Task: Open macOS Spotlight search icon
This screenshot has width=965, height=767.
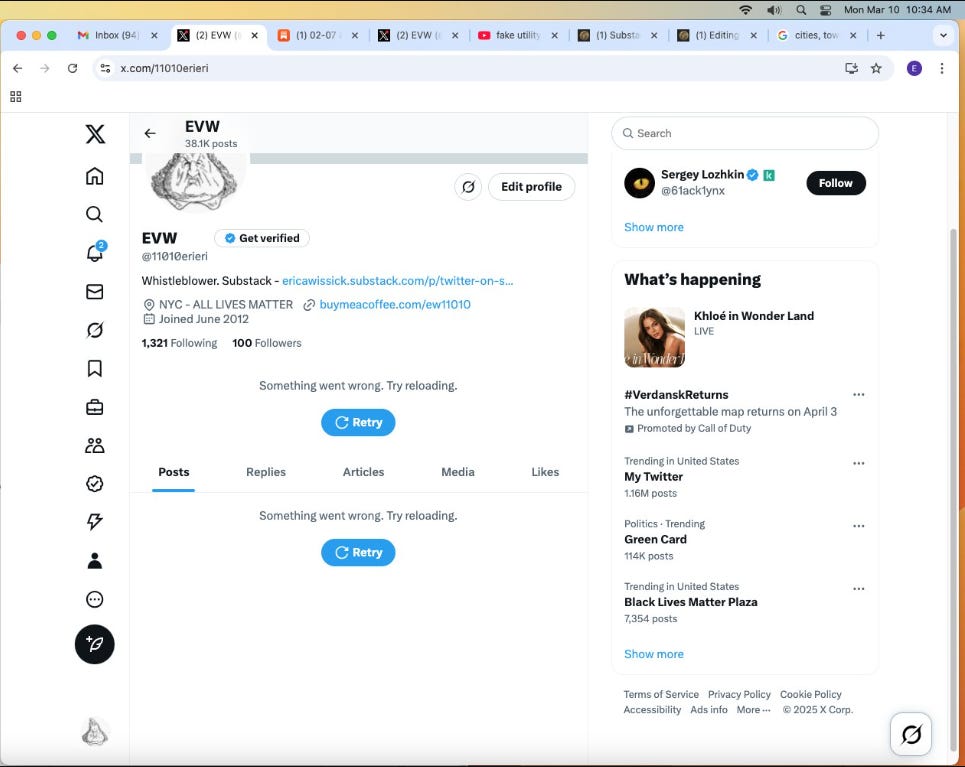Action: pyautogui.click(x=801, y=10)
